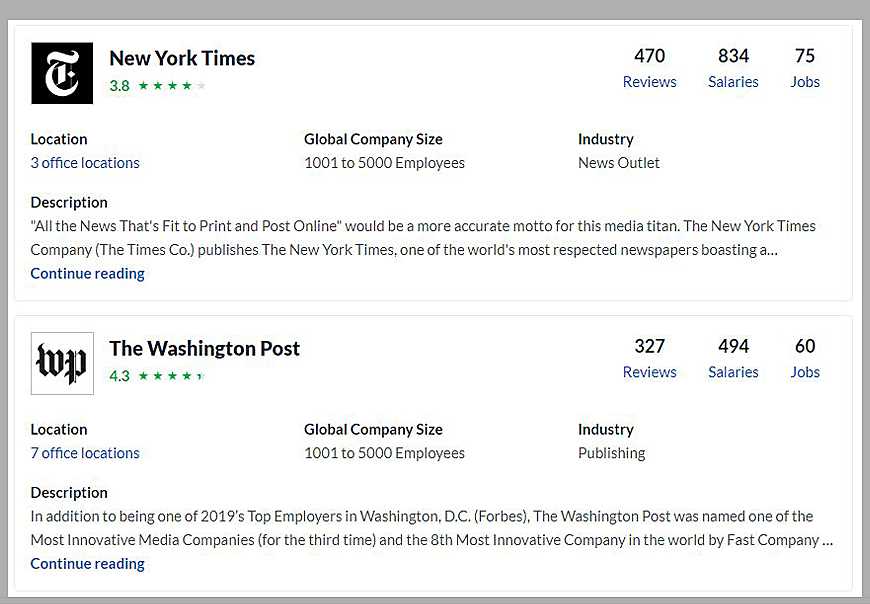Open The Washington Post company title

click(204, 348)
